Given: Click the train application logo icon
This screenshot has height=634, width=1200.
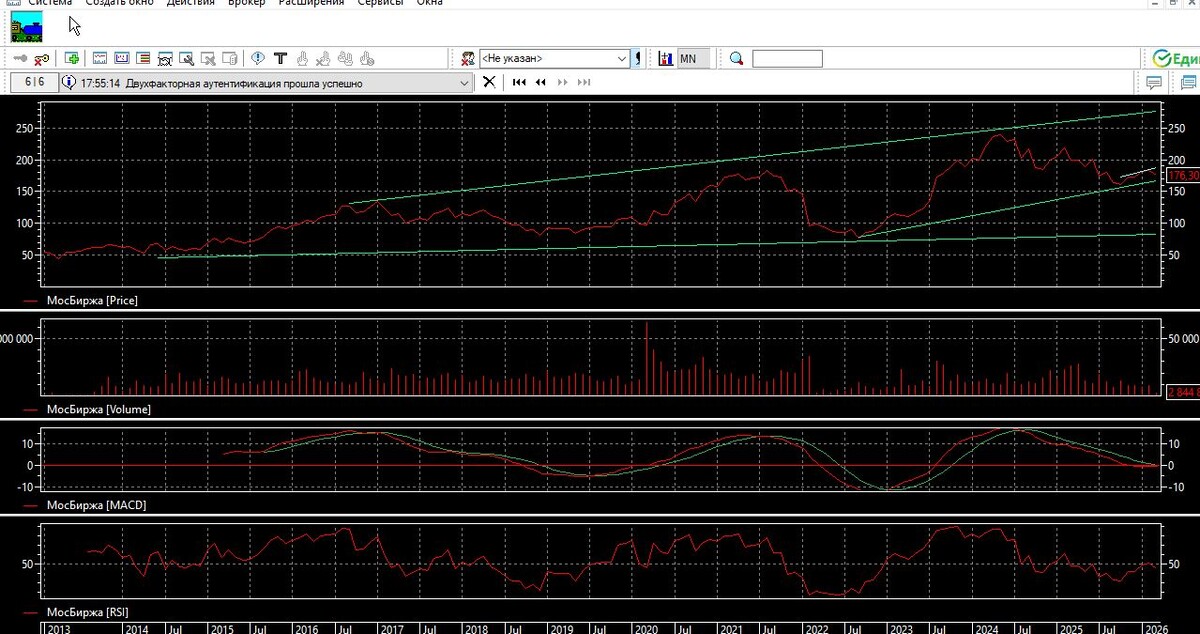Looking at the screenshot, I should tap(26, 27).
